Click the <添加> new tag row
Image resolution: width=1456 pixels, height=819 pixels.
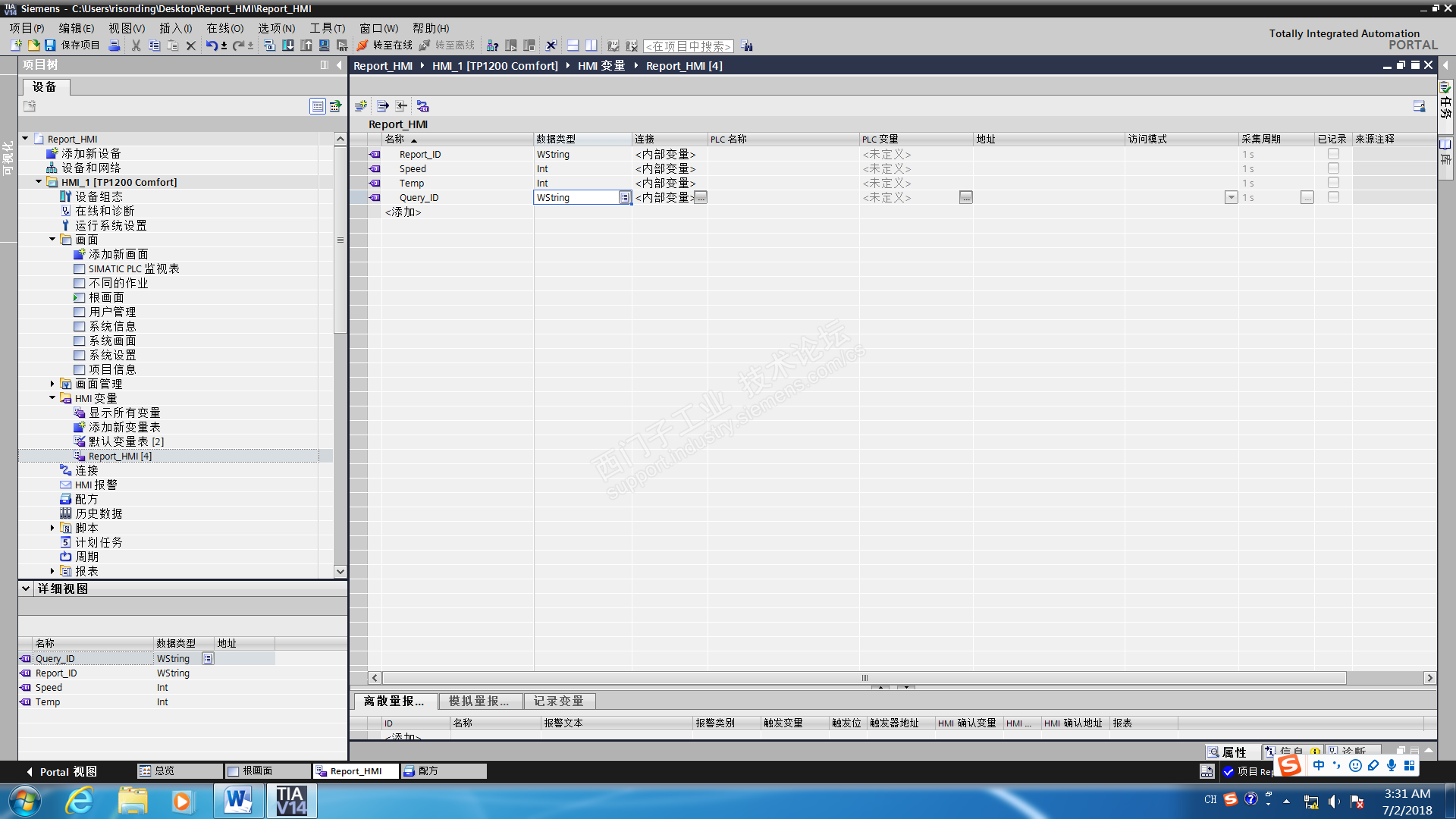tap(403, 212)
